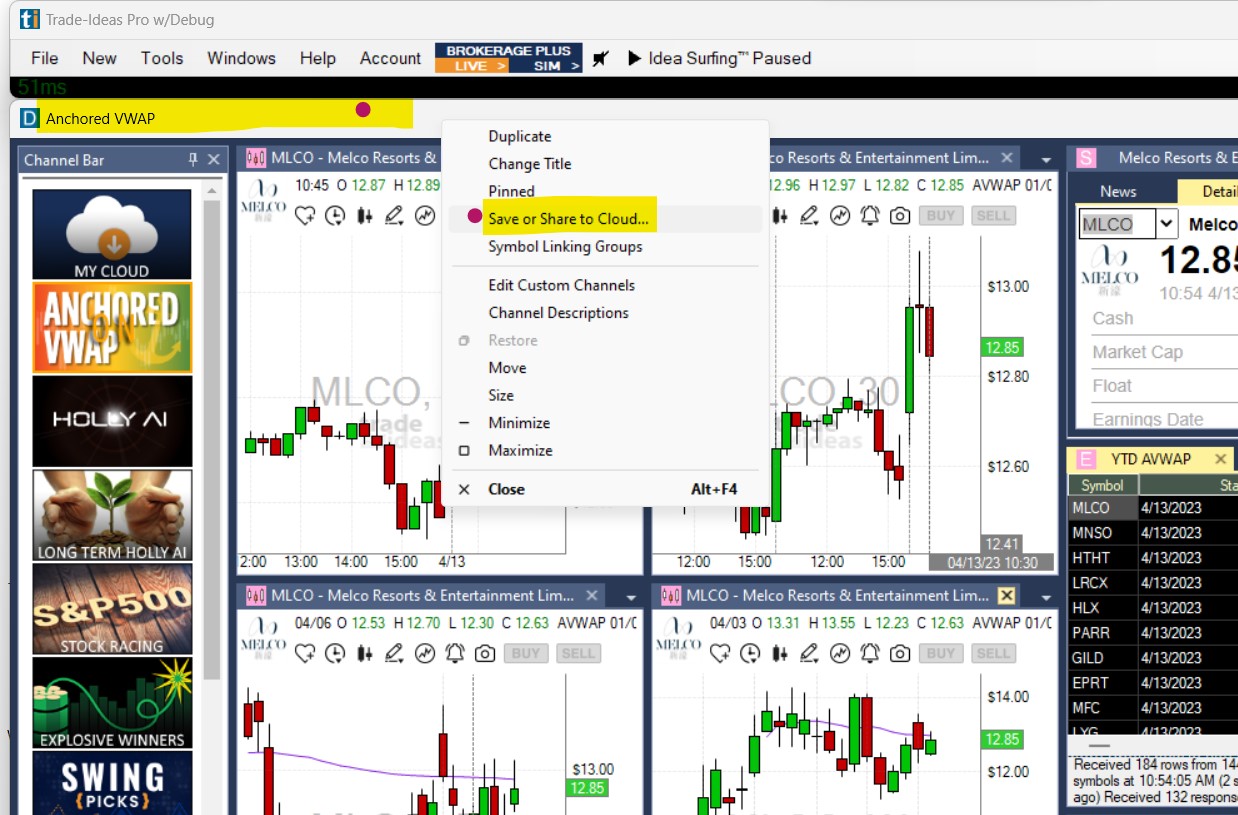Resume Idea Surfing with the play button

click(634, 58)
